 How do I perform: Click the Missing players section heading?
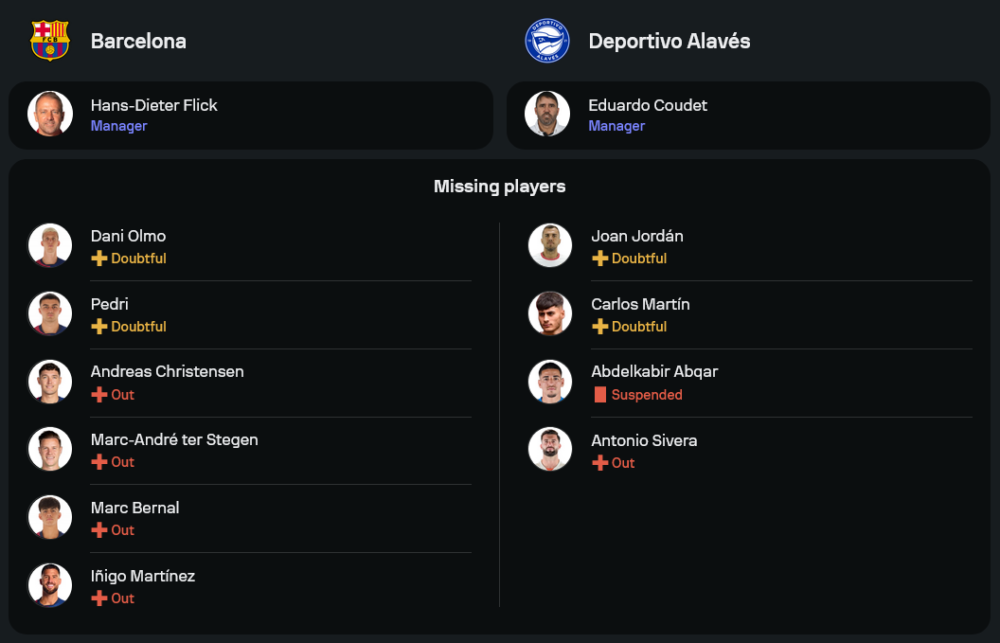pos(500,187)
